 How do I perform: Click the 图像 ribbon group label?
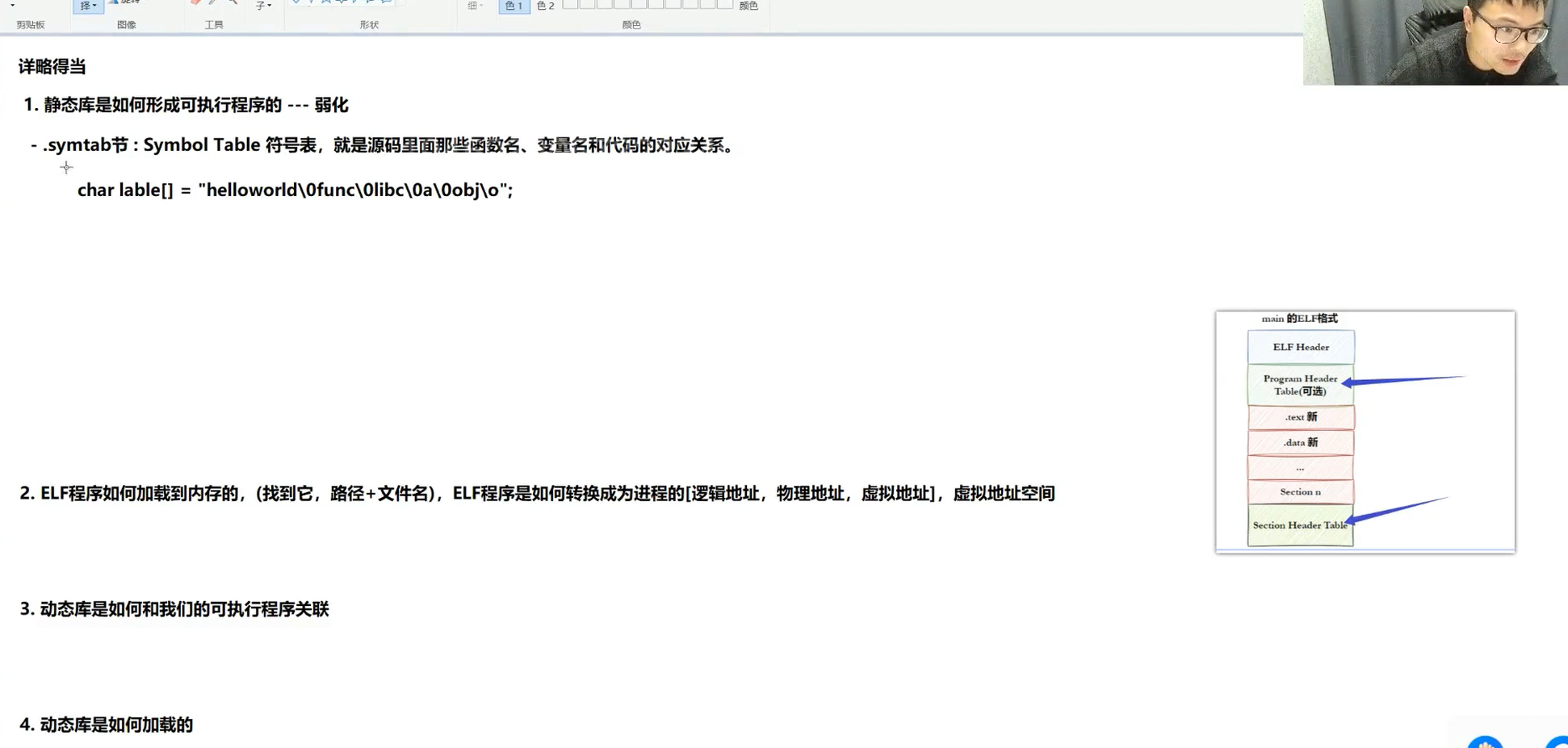[x=128, y=24]
